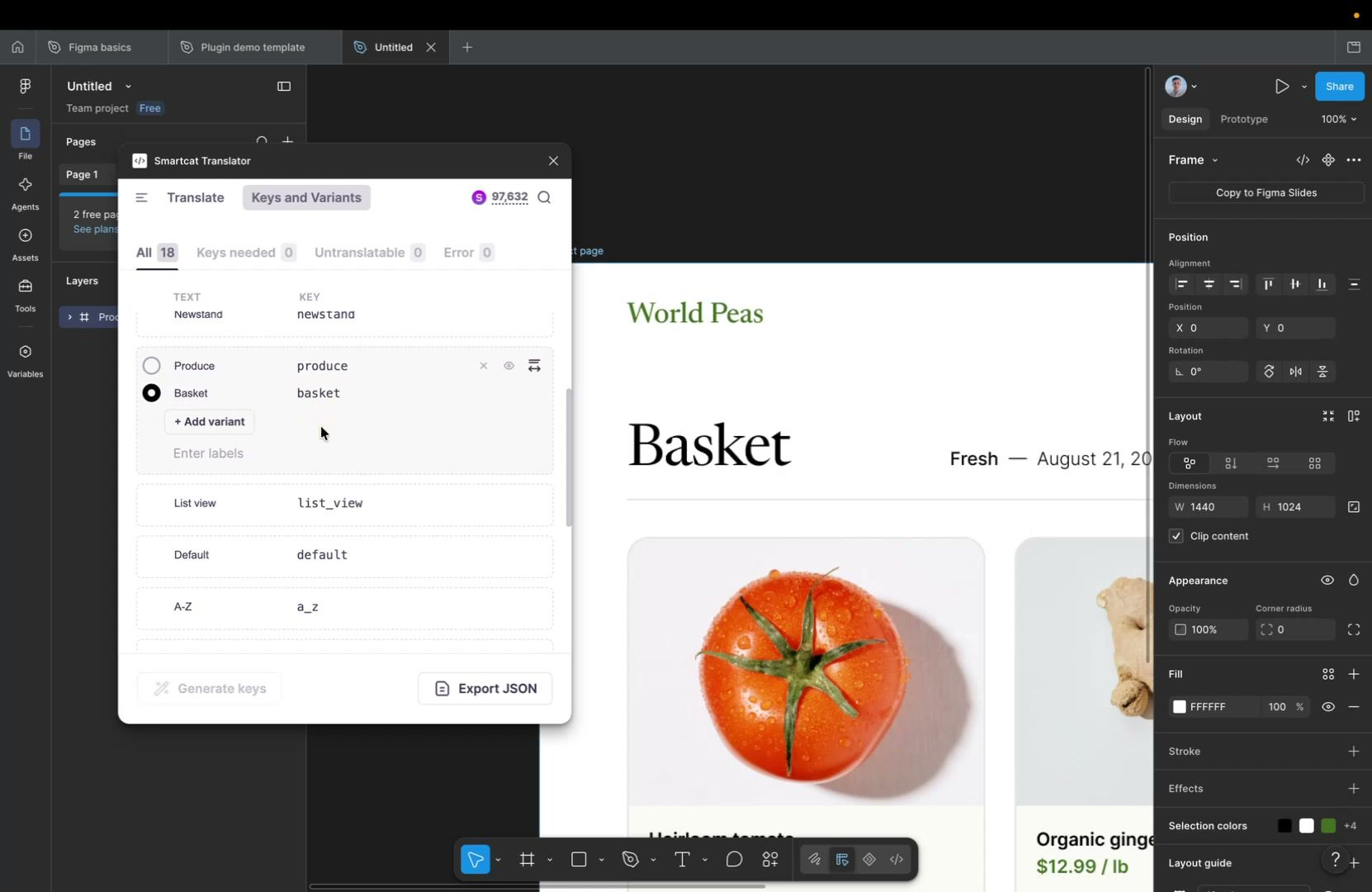Align left in Alignment section
Viewport: 1372px width, 892px height.
pyautogui.click(x=1182, y=284)
